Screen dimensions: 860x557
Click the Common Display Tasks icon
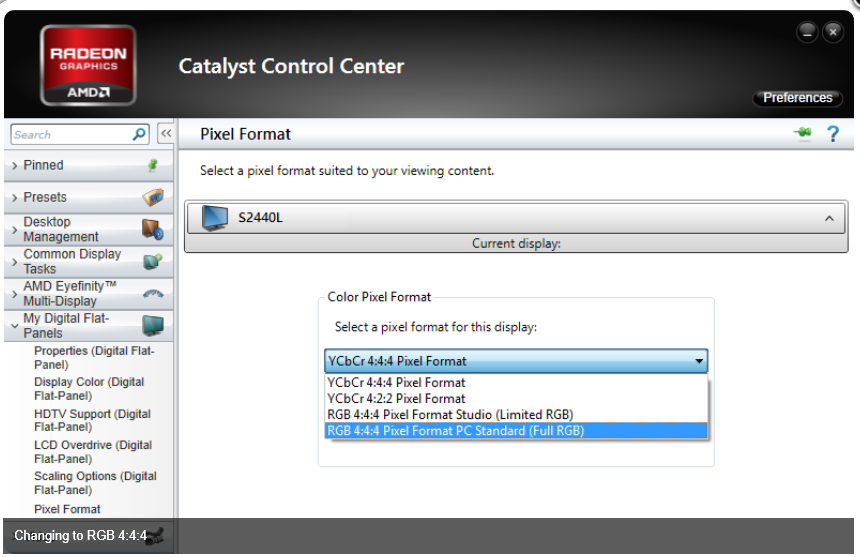(x=152, y=262)
